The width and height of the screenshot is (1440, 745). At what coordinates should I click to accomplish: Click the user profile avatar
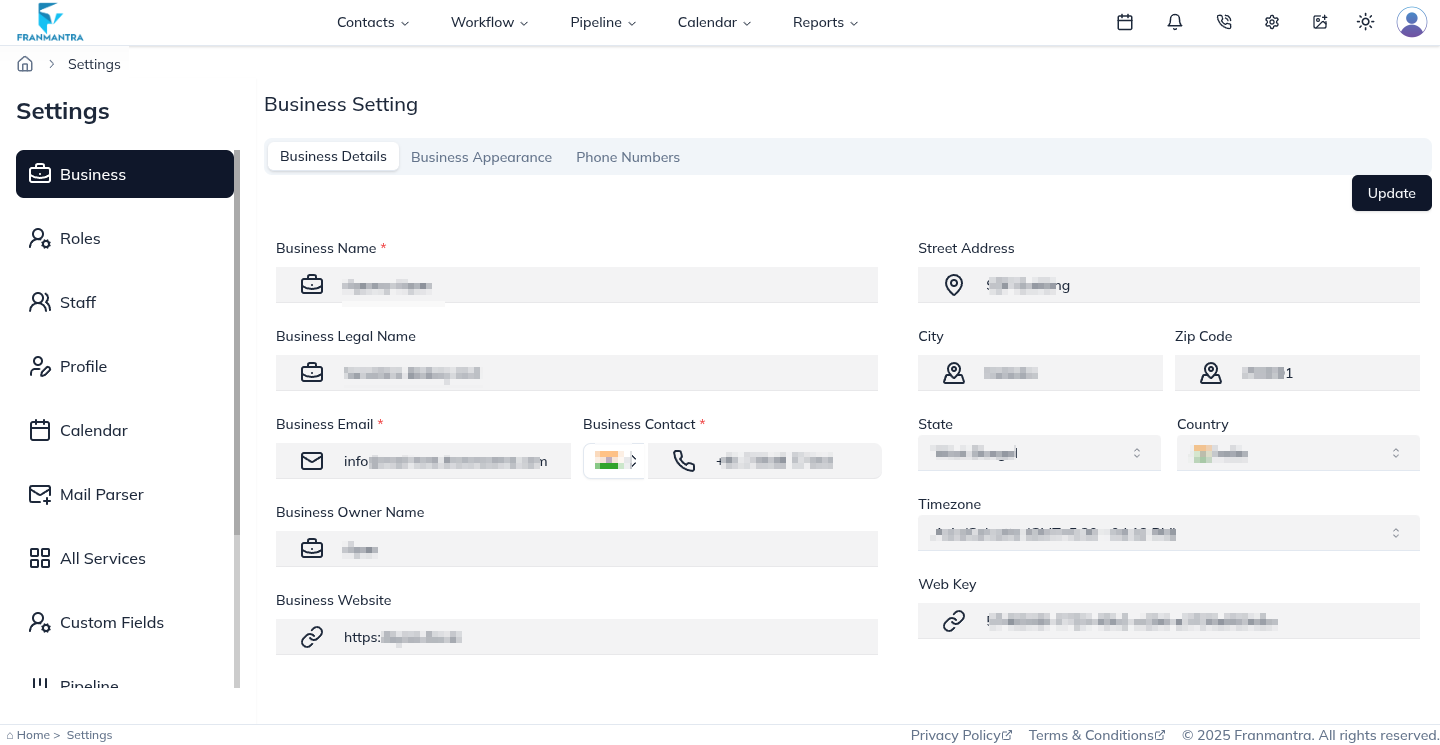[x=1411, y=21]
